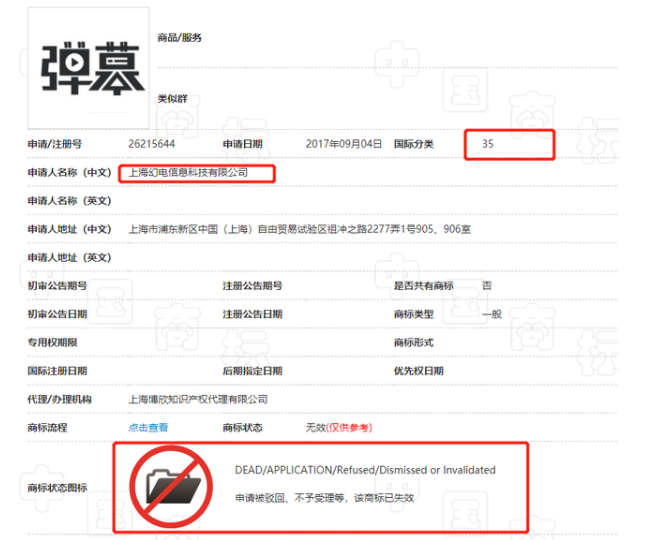Click the 商标流程 label

[x=47, y=428]
